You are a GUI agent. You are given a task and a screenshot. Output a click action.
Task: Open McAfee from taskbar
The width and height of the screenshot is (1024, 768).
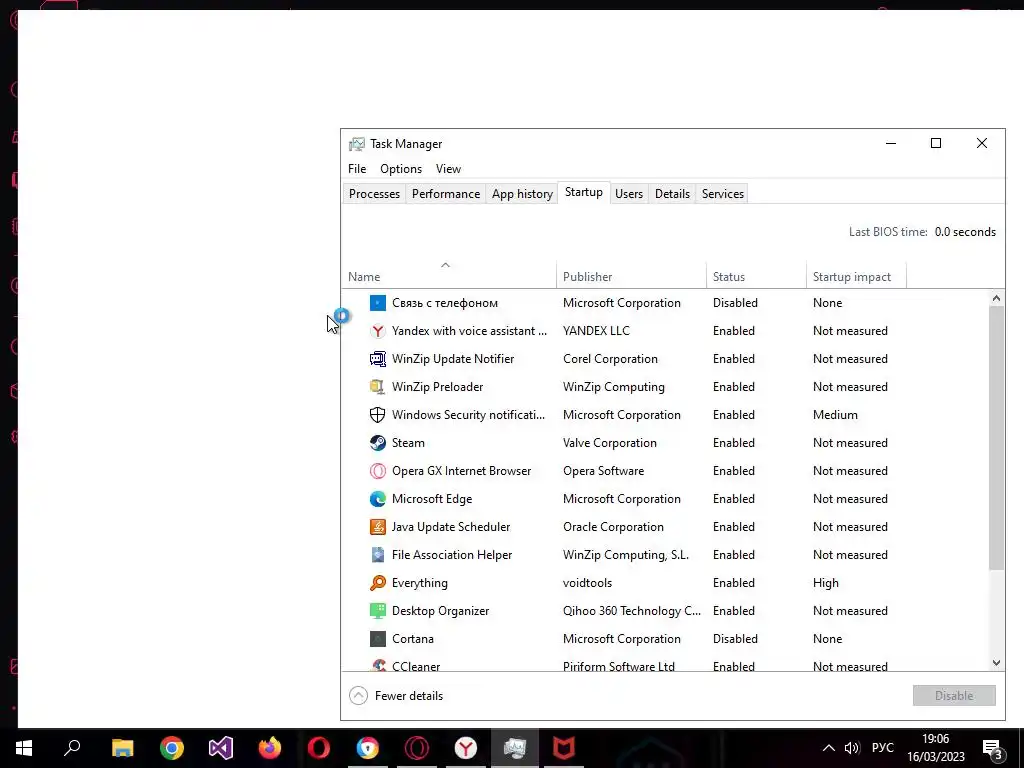point(564,748)
